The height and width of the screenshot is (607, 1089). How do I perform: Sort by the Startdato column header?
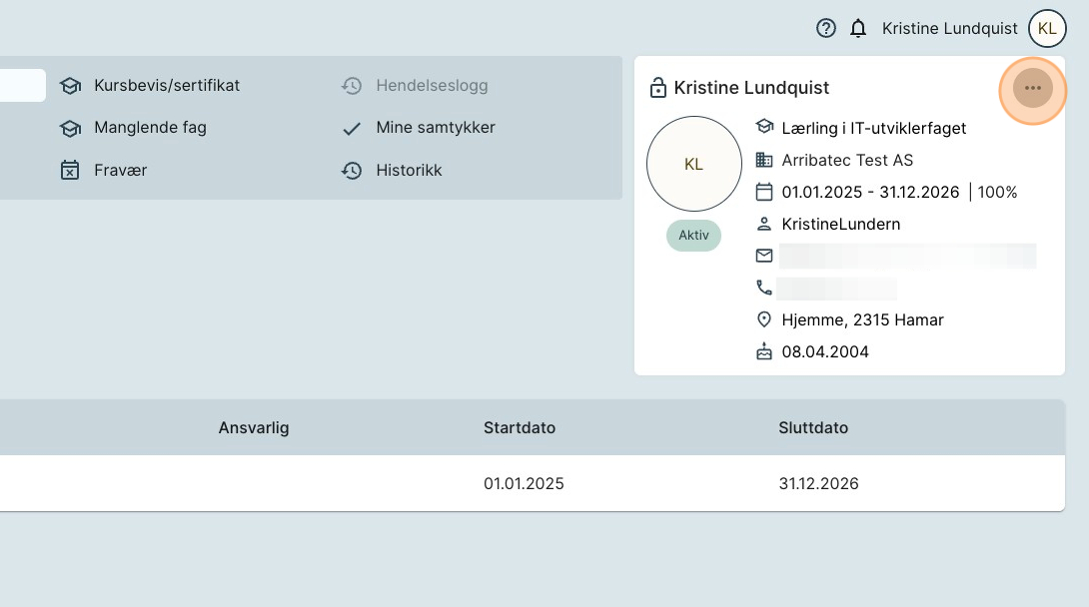[x=519, y=428]
